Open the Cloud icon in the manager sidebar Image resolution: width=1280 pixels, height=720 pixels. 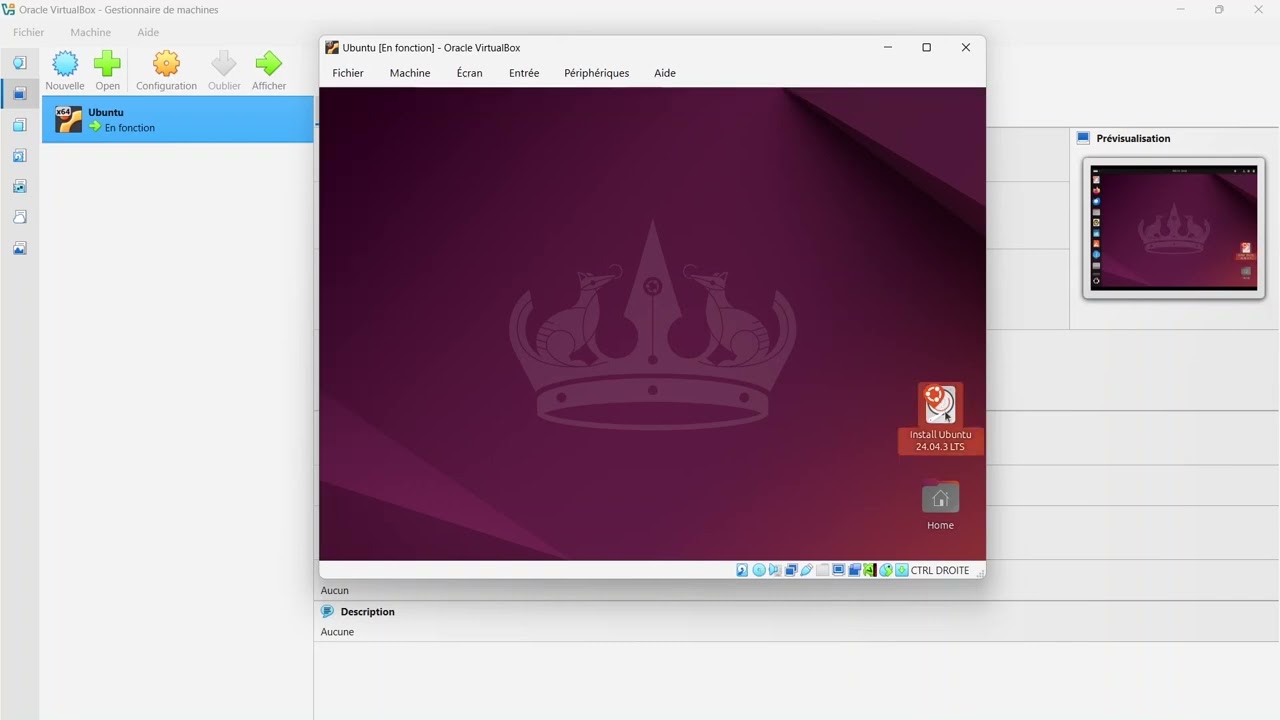(19, 217)
